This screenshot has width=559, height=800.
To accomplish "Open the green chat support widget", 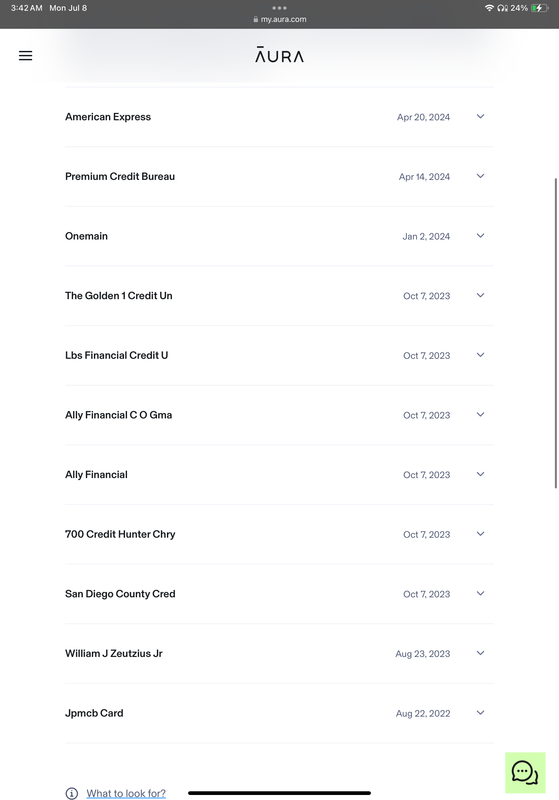I will coord(525,772).
